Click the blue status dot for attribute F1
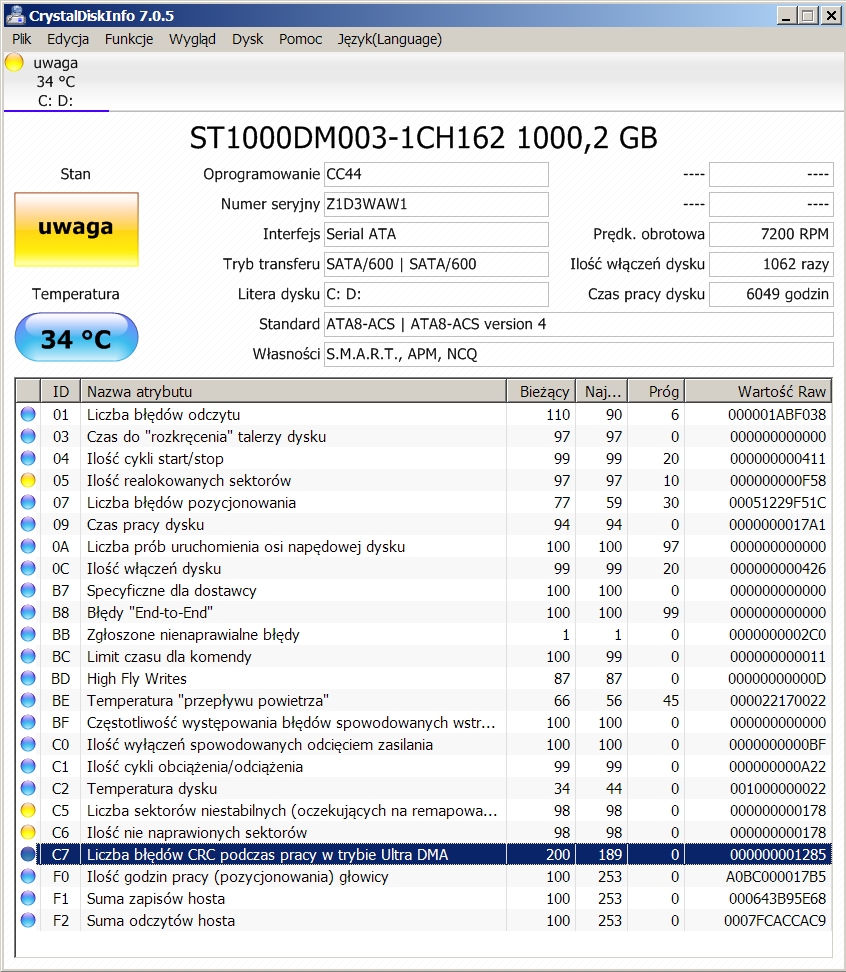Viewport: 846px width, 972px height. point(28,898)
